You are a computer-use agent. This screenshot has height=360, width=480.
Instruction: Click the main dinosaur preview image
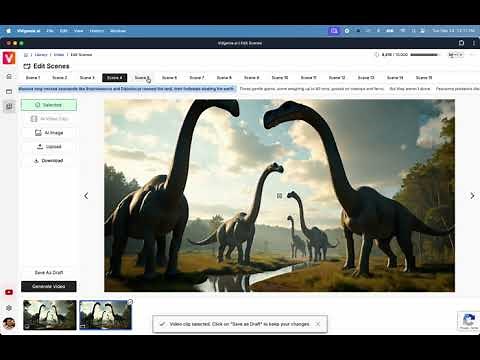(279, 196)
